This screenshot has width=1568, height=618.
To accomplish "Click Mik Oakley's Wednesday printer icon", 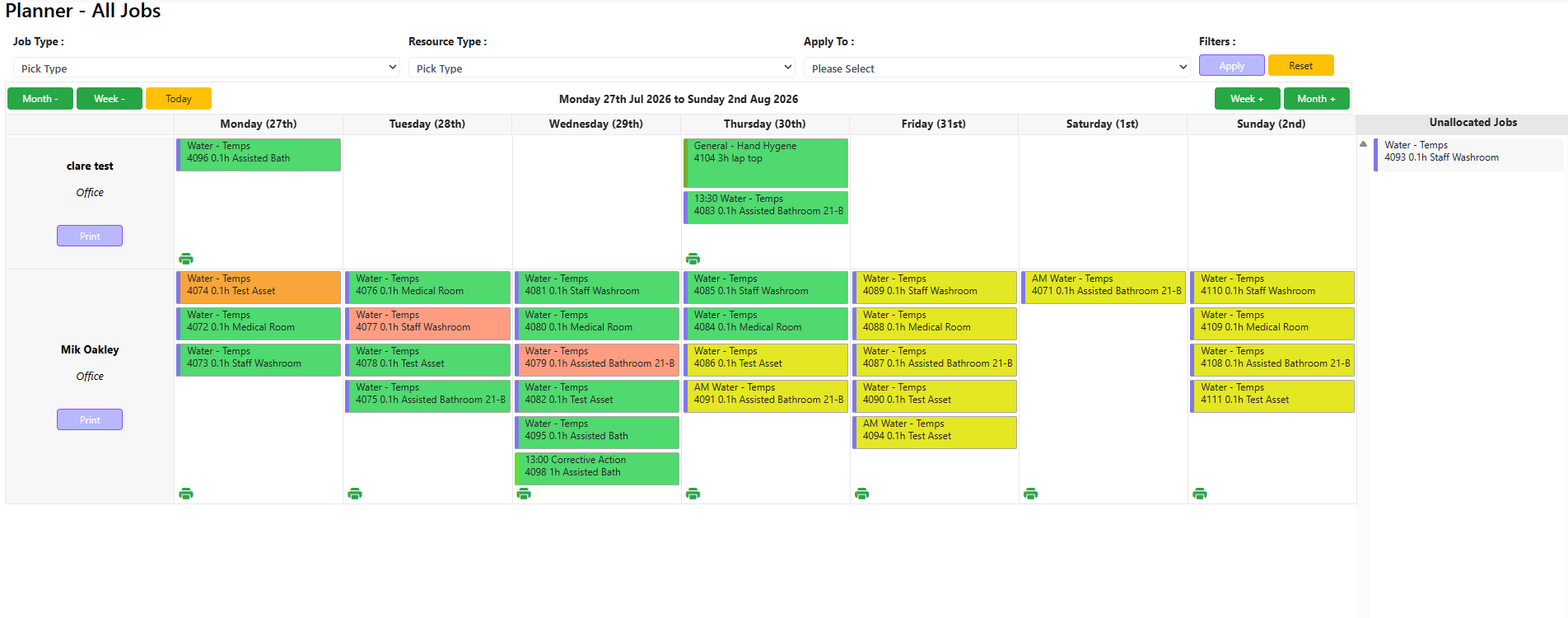I will pos(524,494).
